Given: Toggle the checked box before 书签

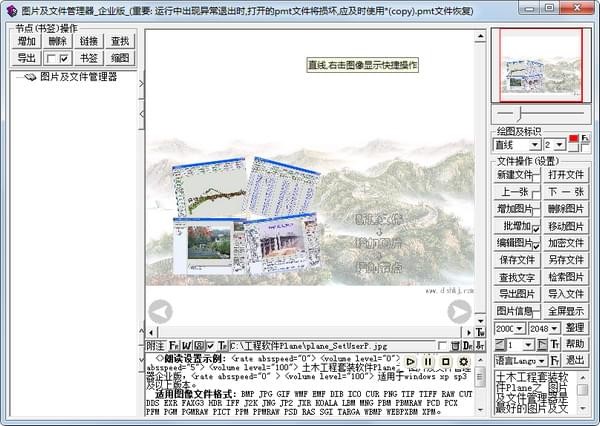Looking at the screenshot, I should pos(64,59).
